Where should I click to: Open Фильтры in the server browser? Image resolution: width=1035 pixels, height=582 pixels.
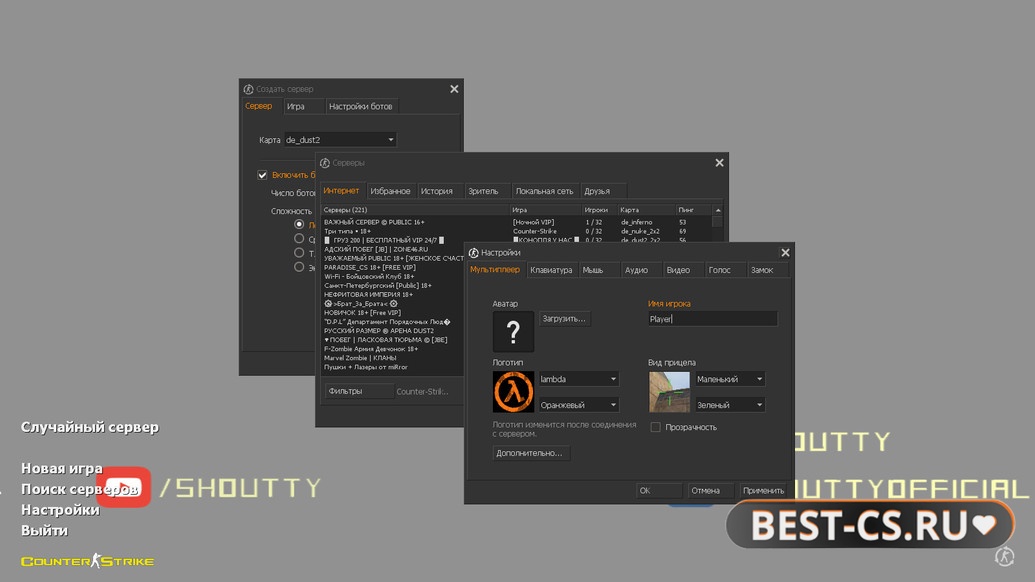coord(358,391)
